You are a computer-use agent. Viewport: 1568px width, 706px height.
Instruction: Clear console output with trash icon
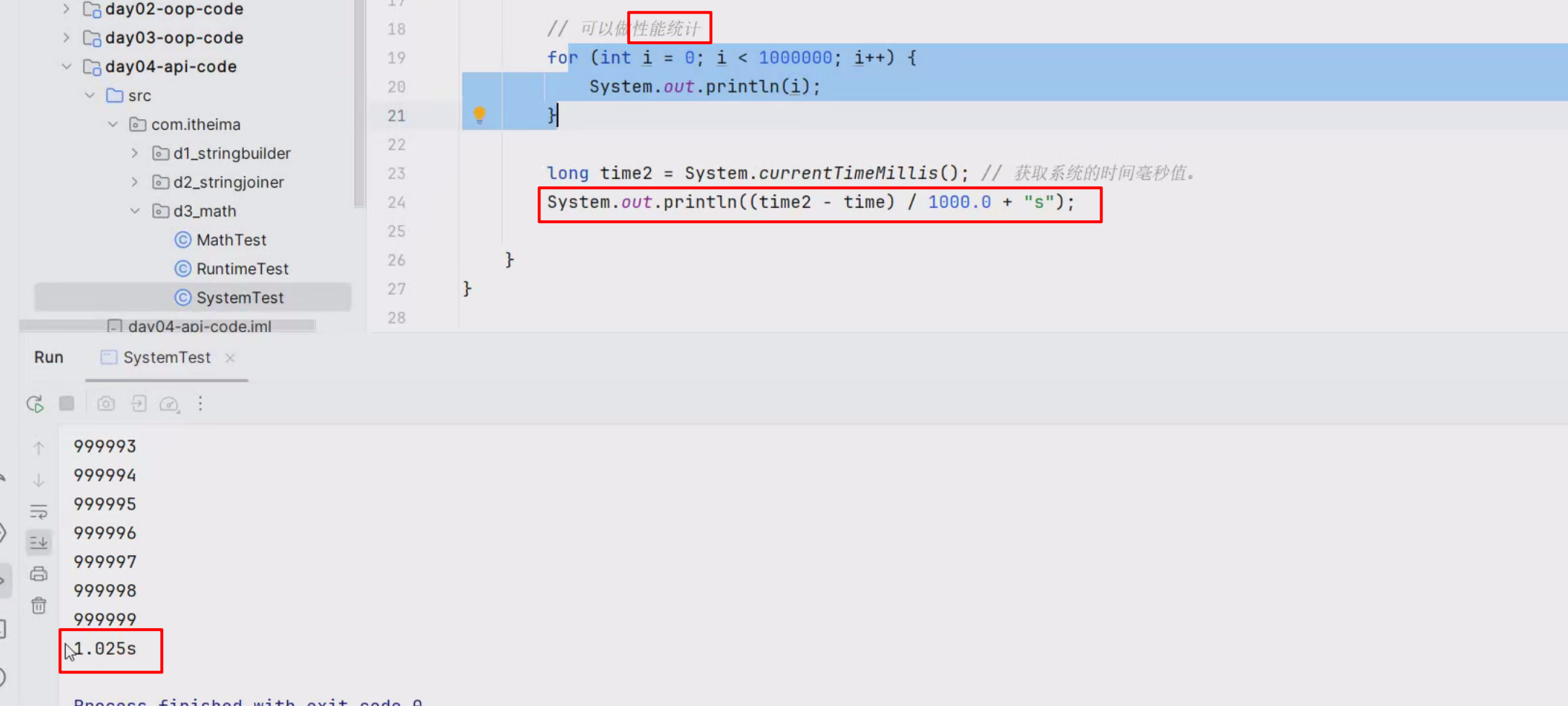39,605
